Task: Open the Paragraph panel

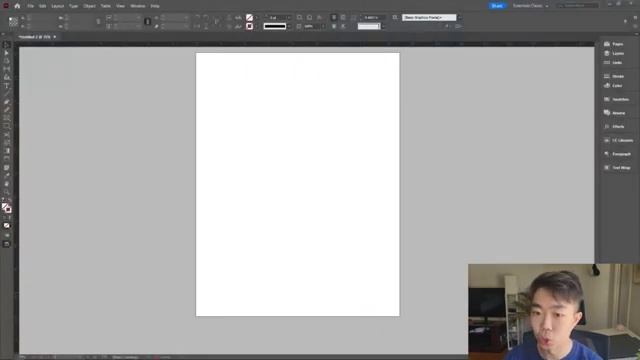Action: tap(617, 154)
